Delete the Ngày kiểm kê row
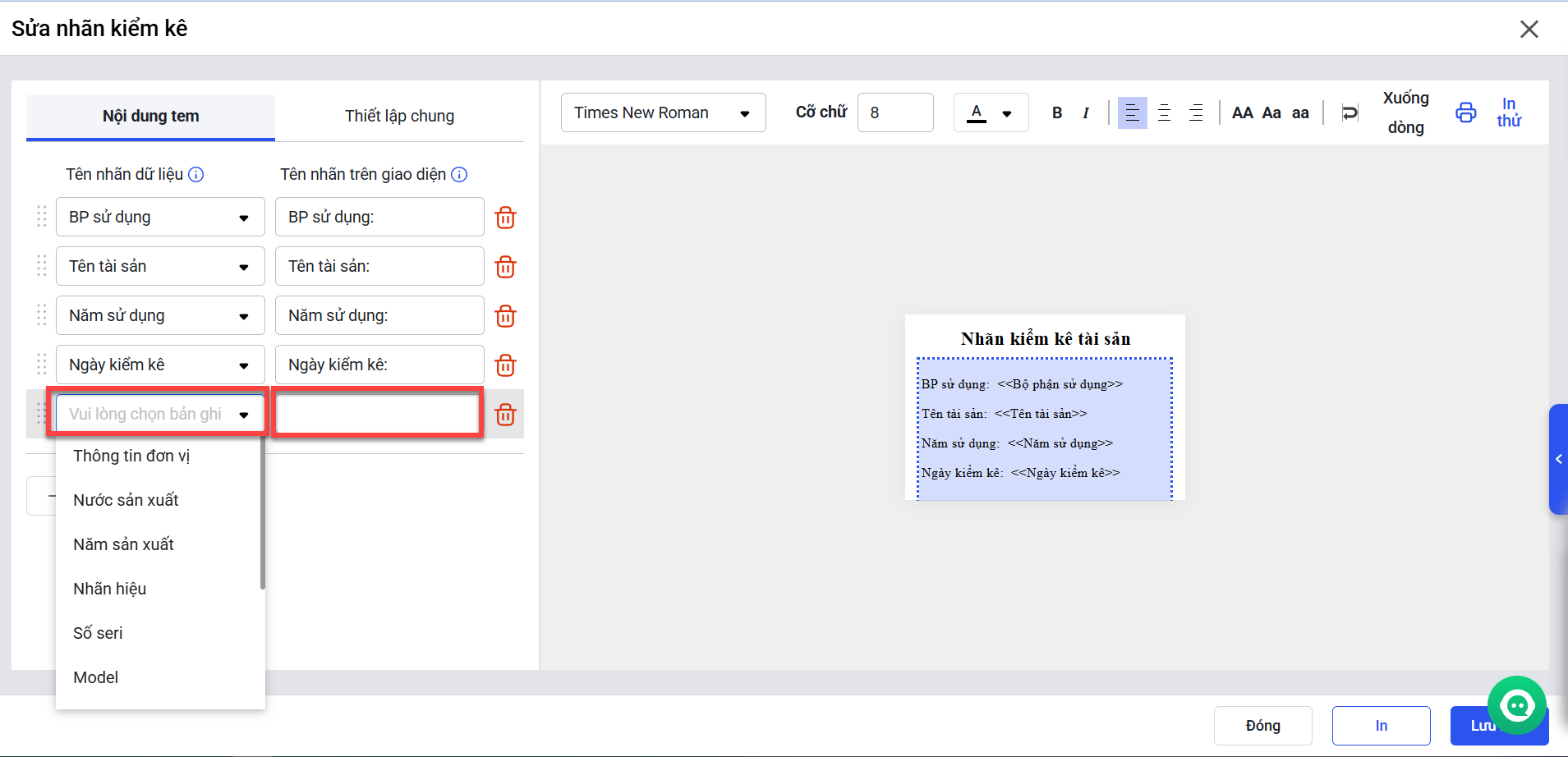Image resolution: width=1568 pixels, height=757 pixels. 505,365
